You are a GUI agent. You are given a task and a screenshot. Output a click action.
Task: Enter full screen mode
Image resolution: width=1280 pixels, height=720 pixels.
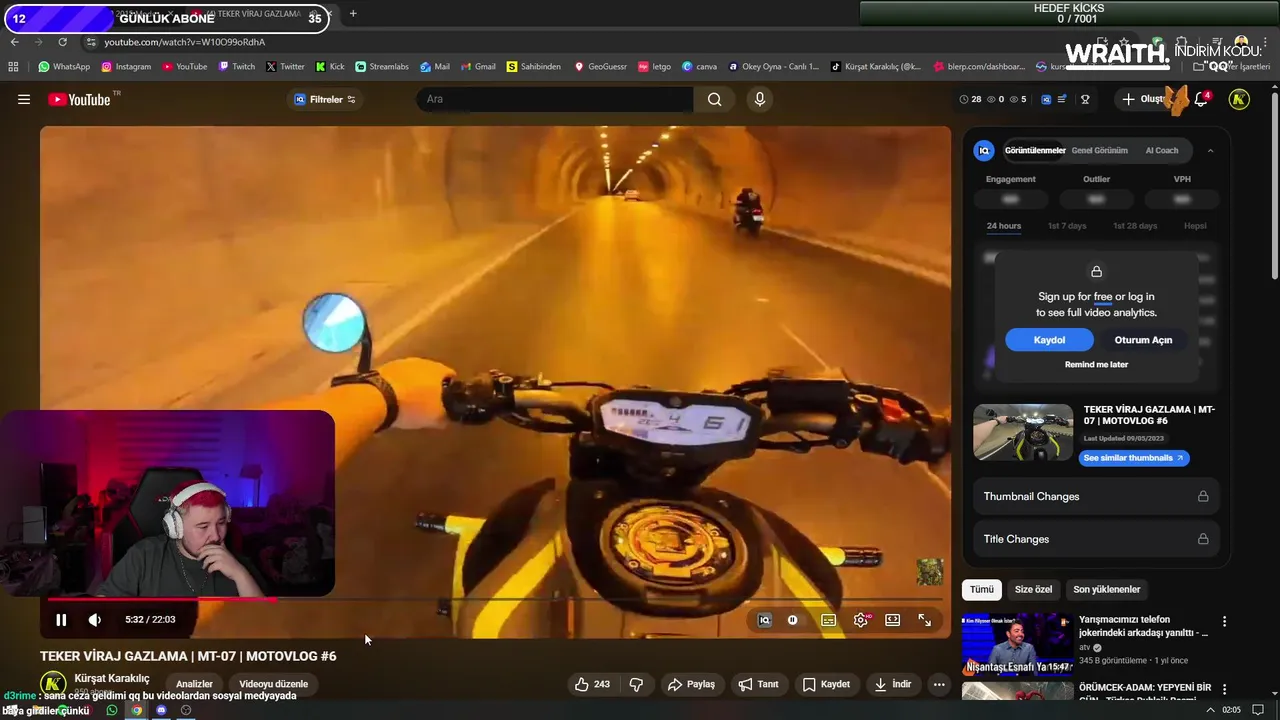pyautogui.click(x=925, y=620)
